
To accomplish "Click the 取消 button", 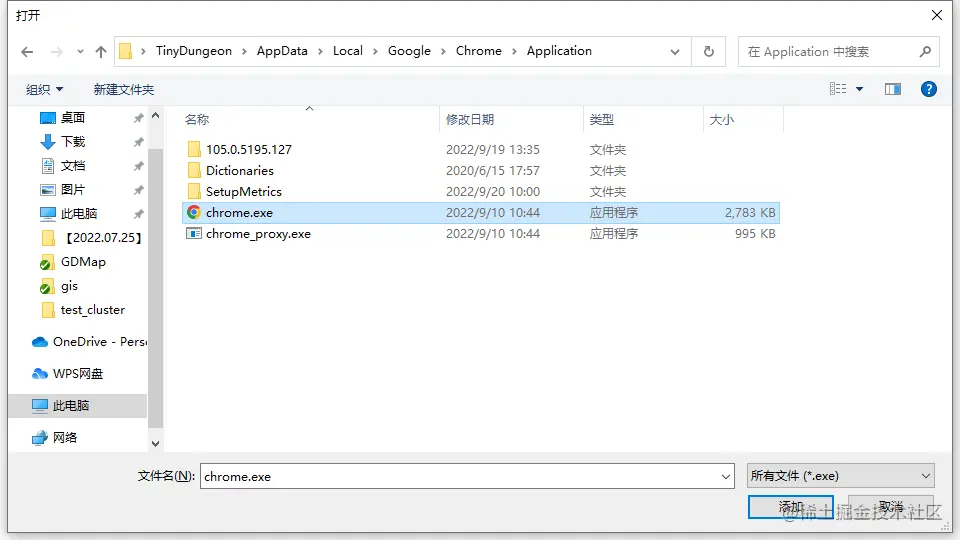I will tap(891, 507).
